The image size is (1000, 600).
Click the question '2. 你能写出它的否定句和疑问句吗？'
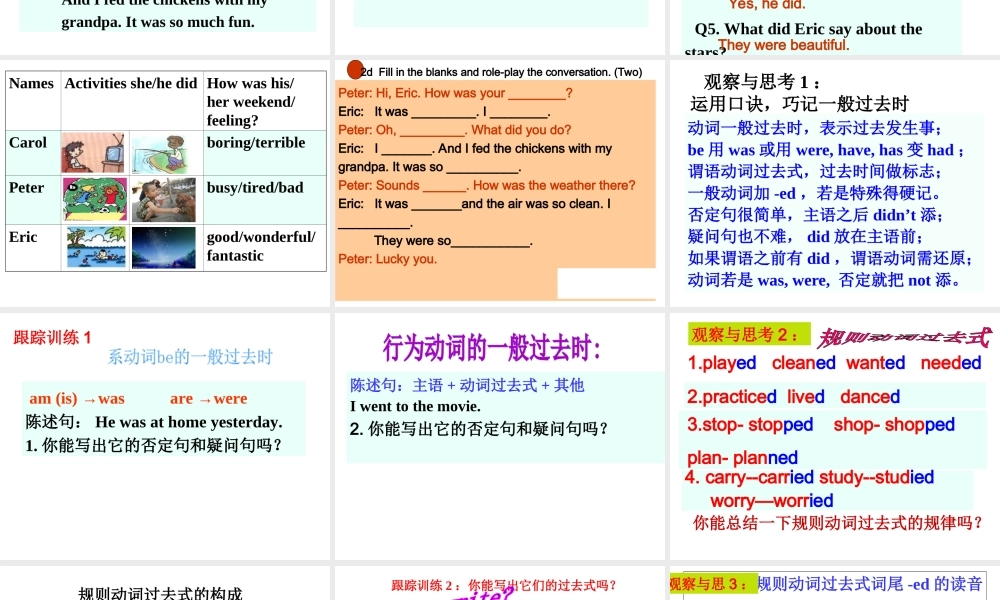479,428
